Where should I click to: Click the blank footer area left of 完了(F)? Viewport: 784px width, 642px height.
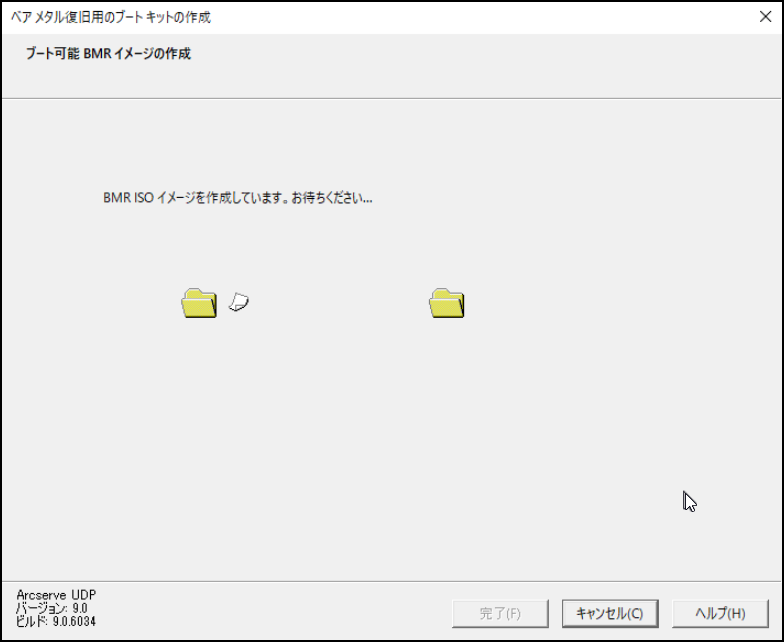point(270,614)
